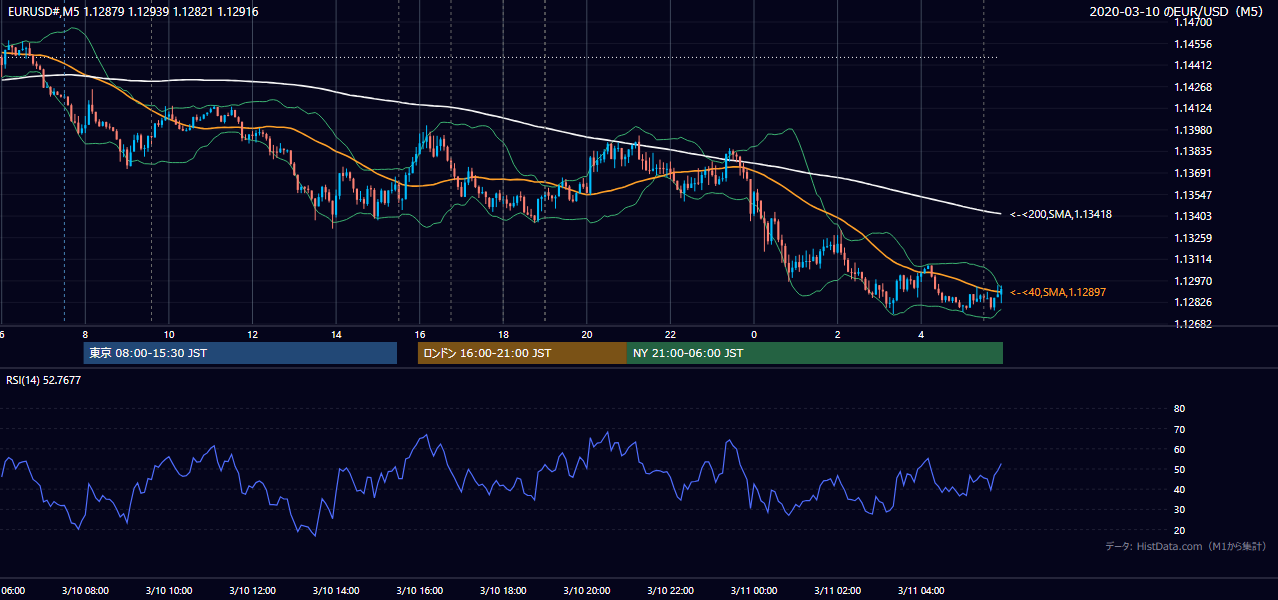Click price level 1.13980 on the axis
This screenshot has width=1278, height=600.
tap(1193, 130)
